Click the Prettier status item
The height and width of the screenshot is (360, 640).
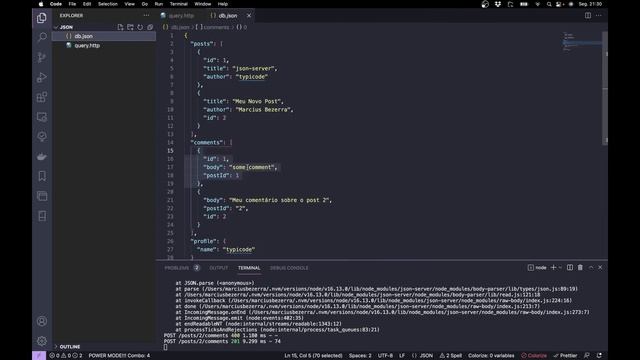tap(565, 356)
